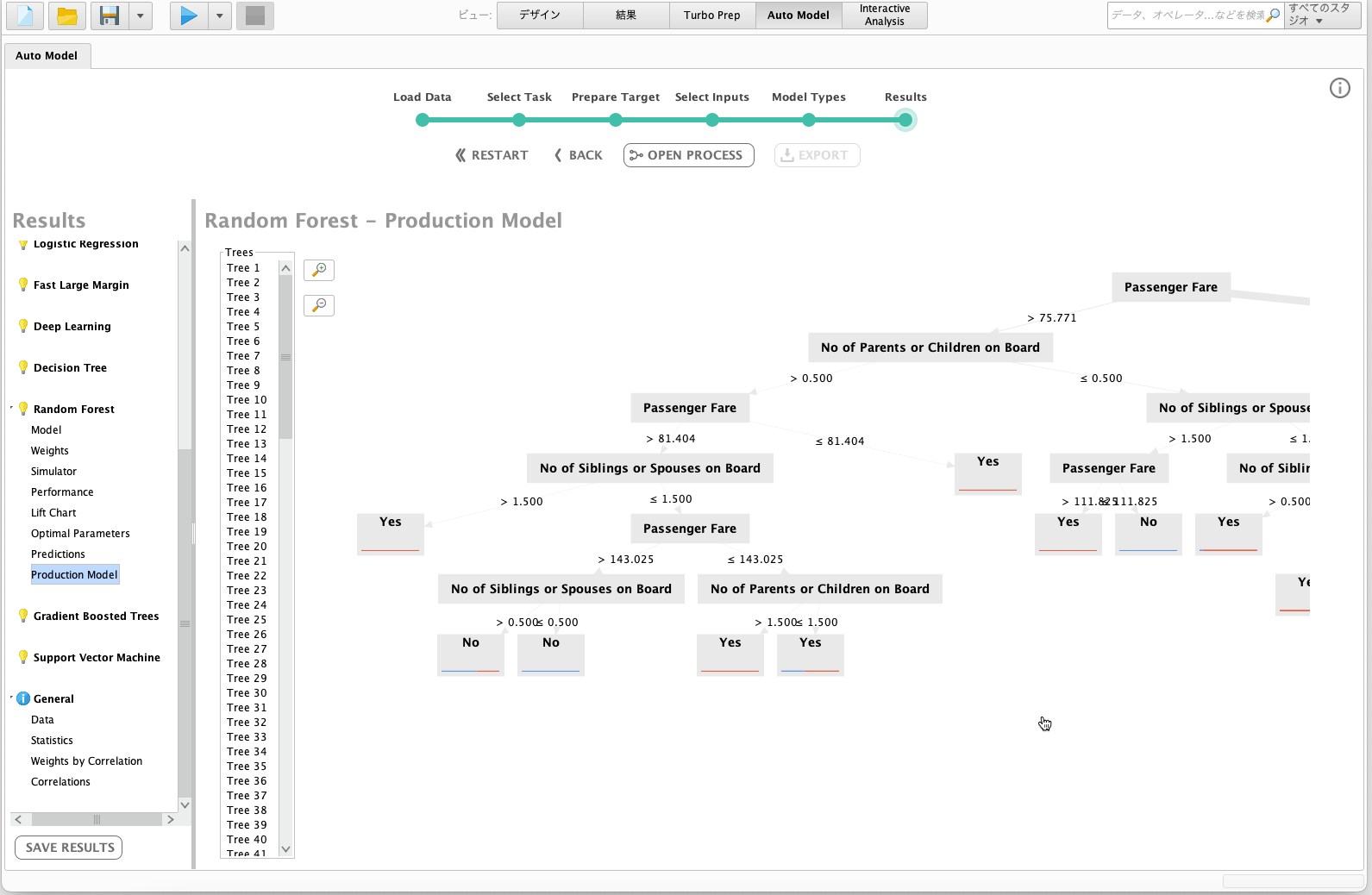The image size is (1372, 895).
Task: Open the Predictions entry
Action: (x=58, y=554)
